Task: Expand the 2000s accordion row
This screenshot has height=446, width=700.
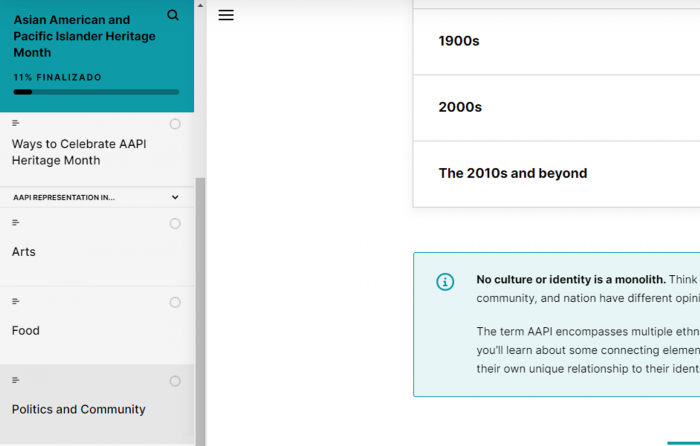Action: (x=556, y=108)
